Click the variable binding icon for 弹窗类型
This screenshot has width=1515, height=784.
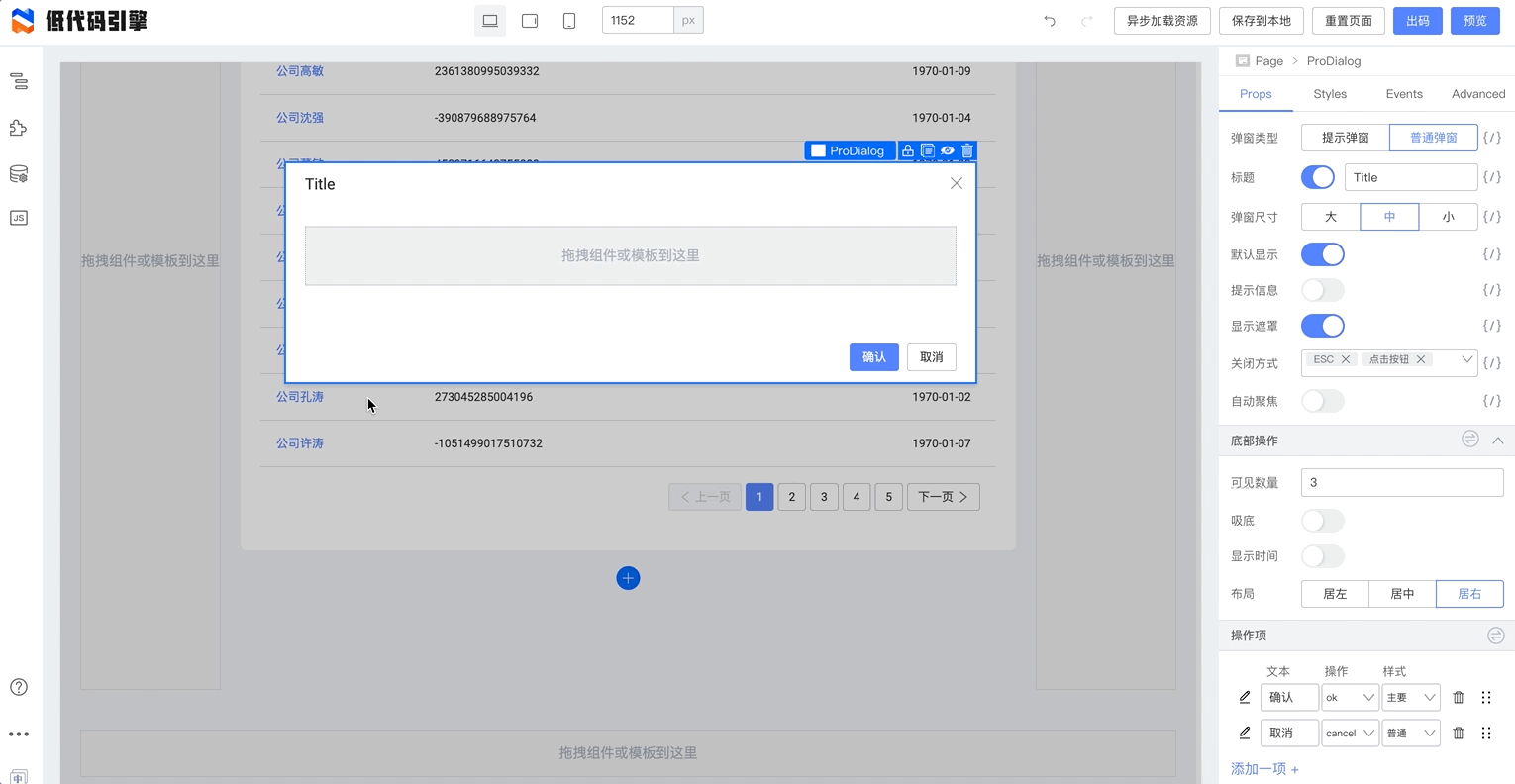[1492, 138]
